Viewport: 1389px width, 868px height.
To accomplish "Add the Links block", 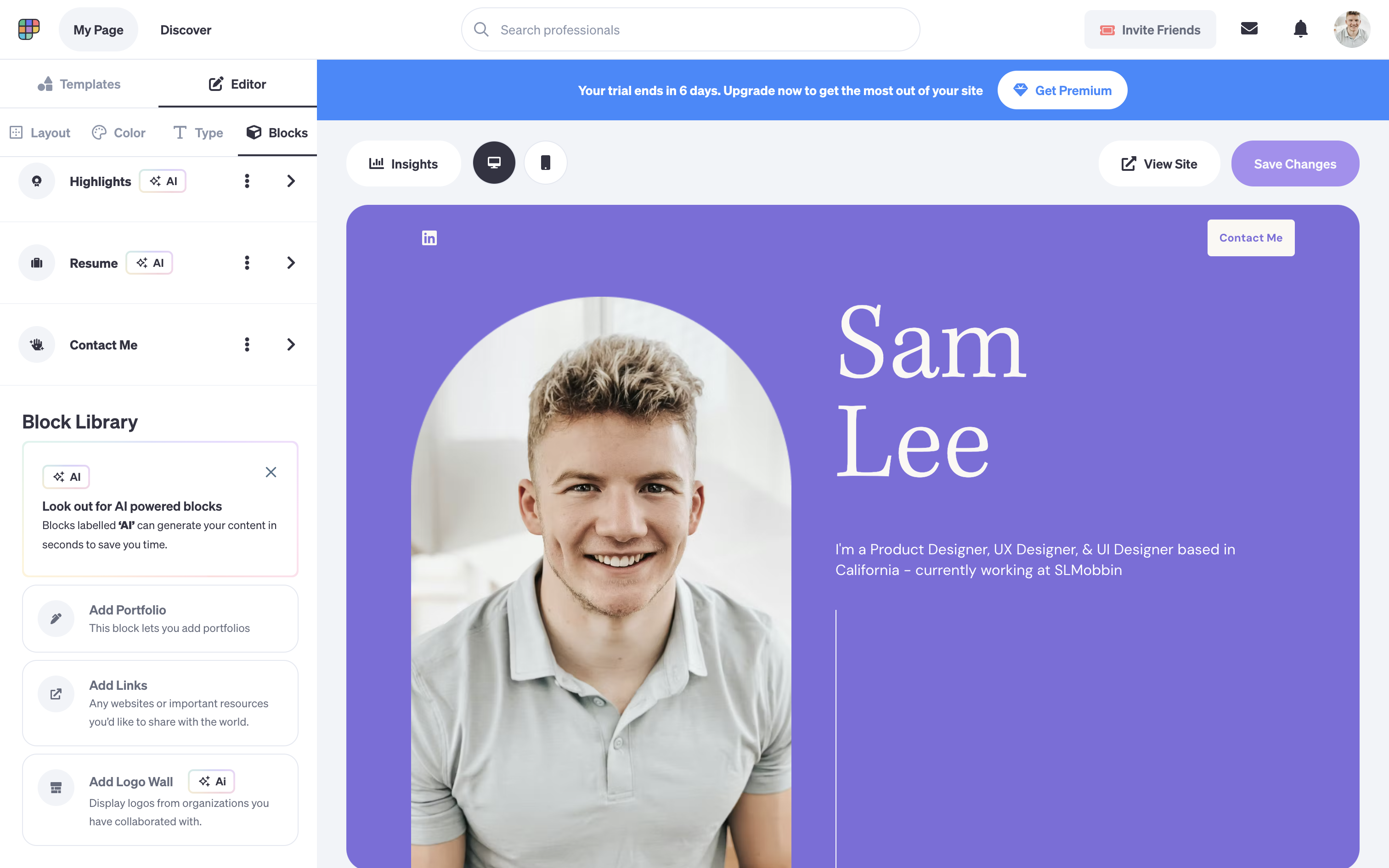I will pos(160,703).
